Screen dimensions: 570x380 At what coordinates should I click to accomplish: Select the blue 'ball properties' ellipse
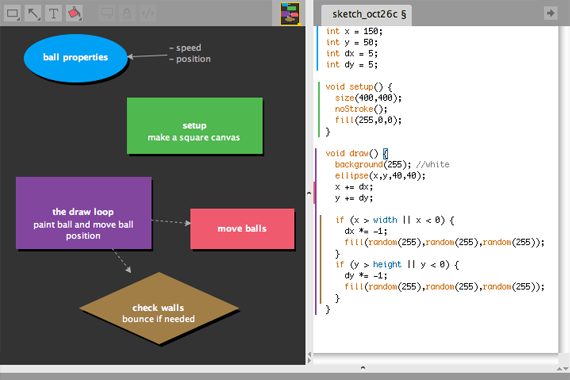pyautogui.click(x=76, y=58)
